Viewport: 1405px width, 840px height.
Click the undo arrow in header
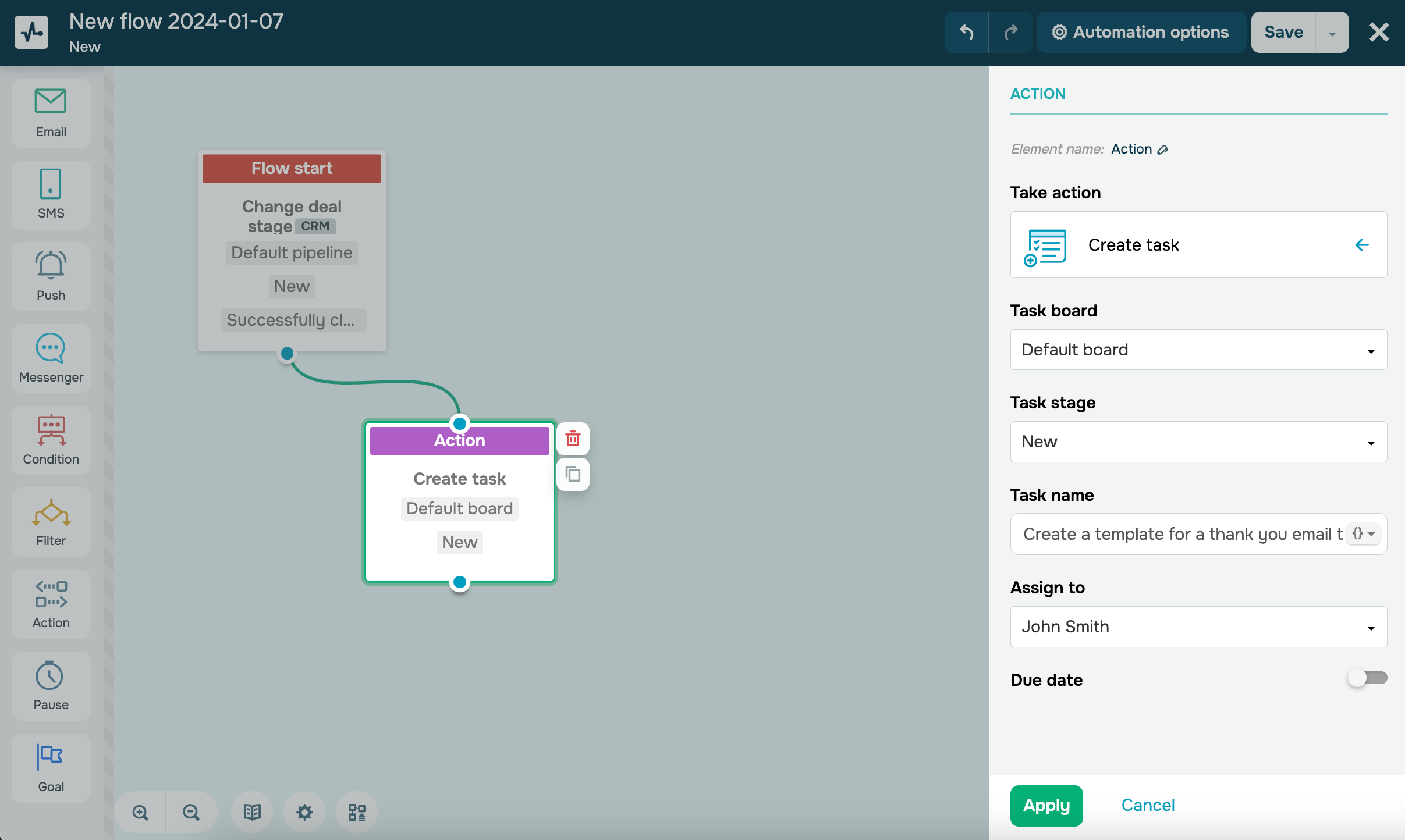(966, 33)
